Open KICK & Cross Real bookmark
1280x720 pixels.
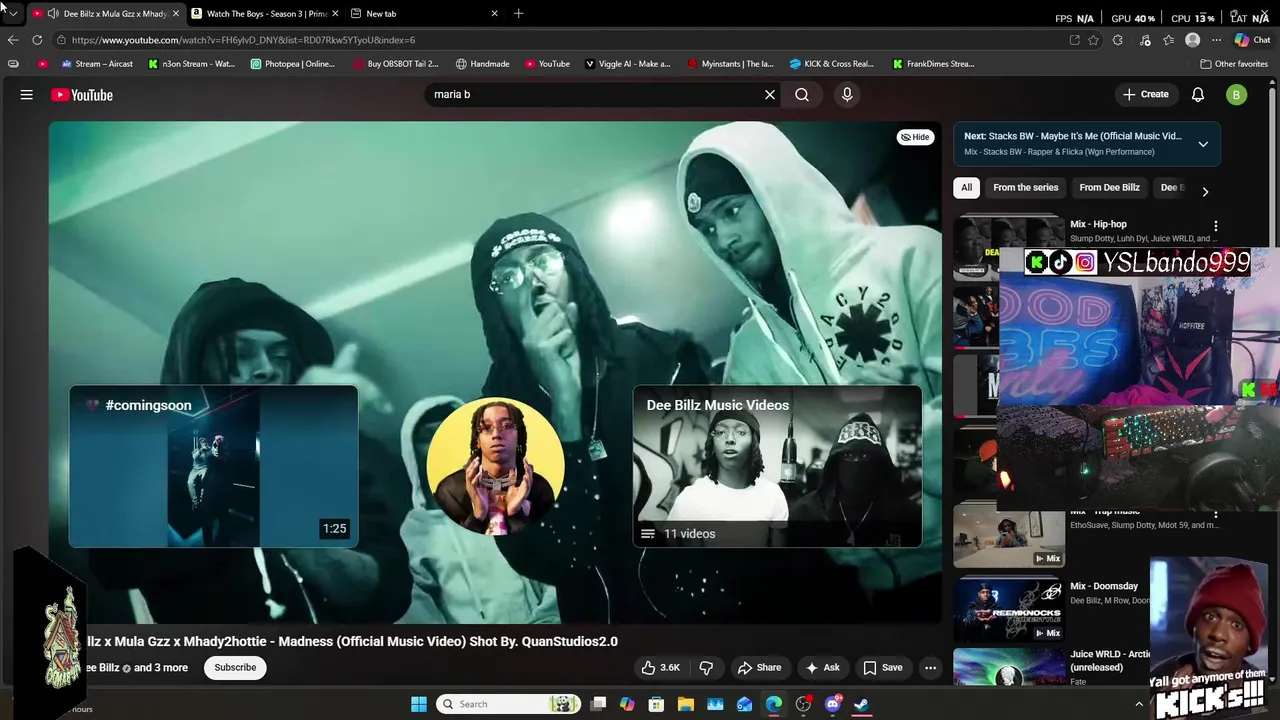[831, 64]
